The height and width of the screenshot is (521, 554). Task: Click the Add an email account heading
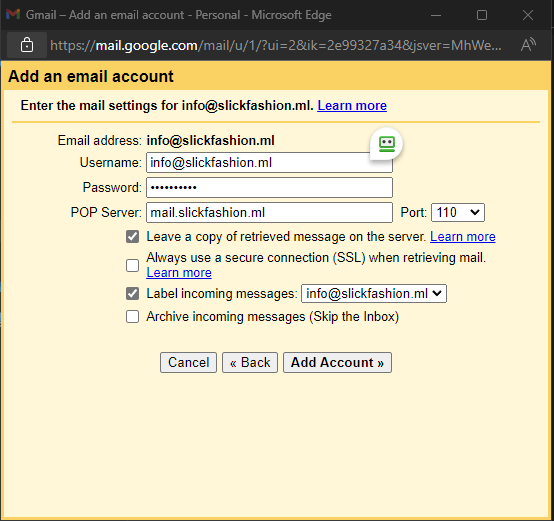tap(91, 76)
